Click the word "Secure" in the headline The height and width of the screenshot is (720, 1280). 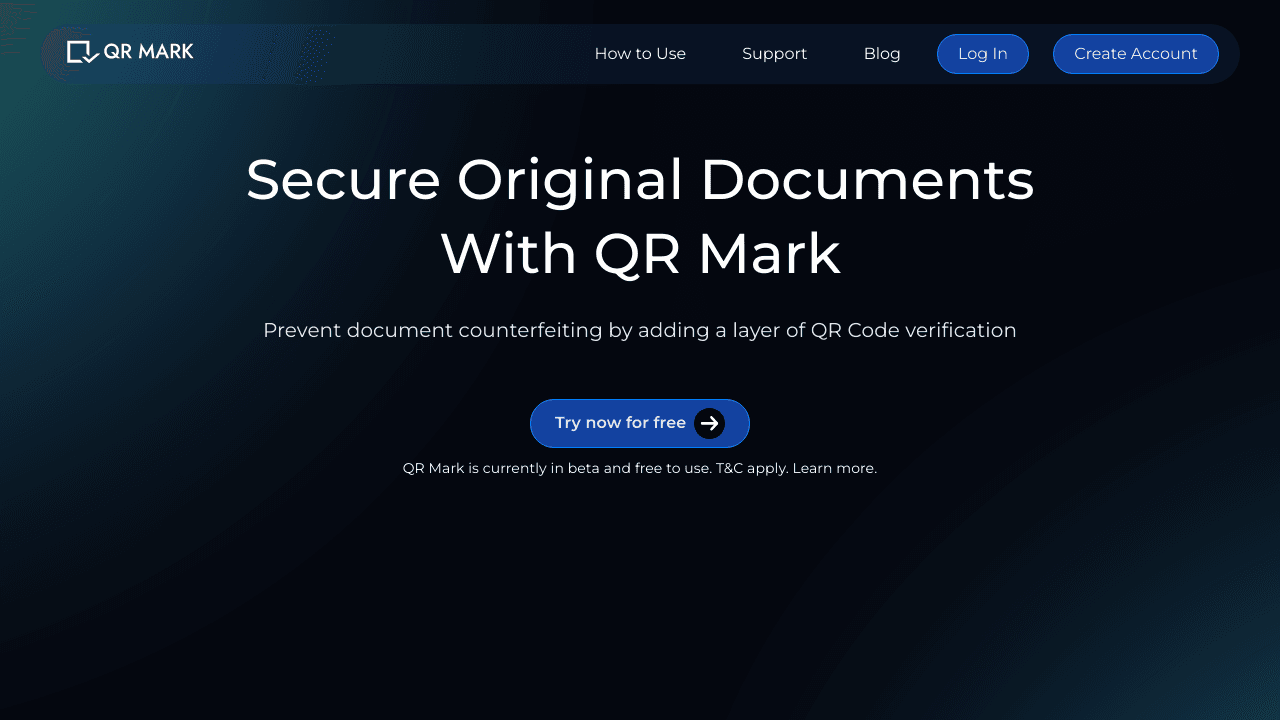pos(343,180)
